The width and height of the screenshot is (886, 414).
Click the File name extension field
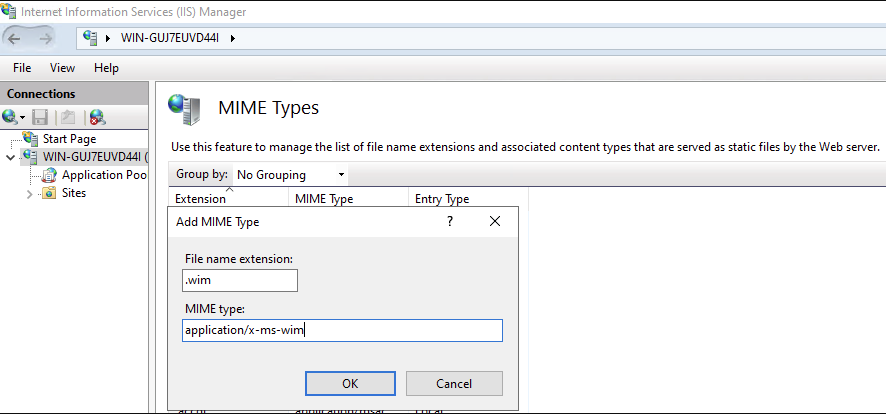(240, 280)
